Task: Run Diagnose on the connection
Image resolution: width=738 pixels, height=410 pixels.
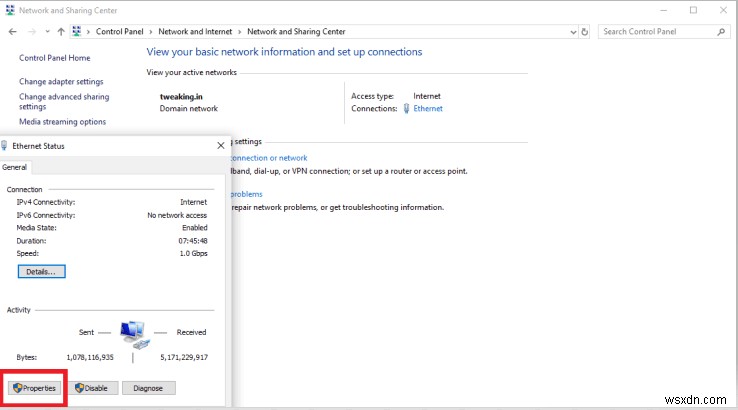Action: click(x=149, y=388)
